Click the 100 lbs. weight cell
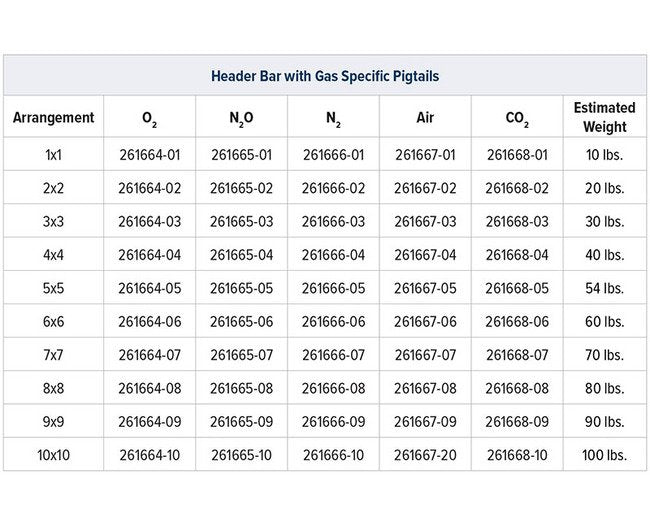Image resolution: width=650 pixels, height=528 pixels. coord(604,455)
